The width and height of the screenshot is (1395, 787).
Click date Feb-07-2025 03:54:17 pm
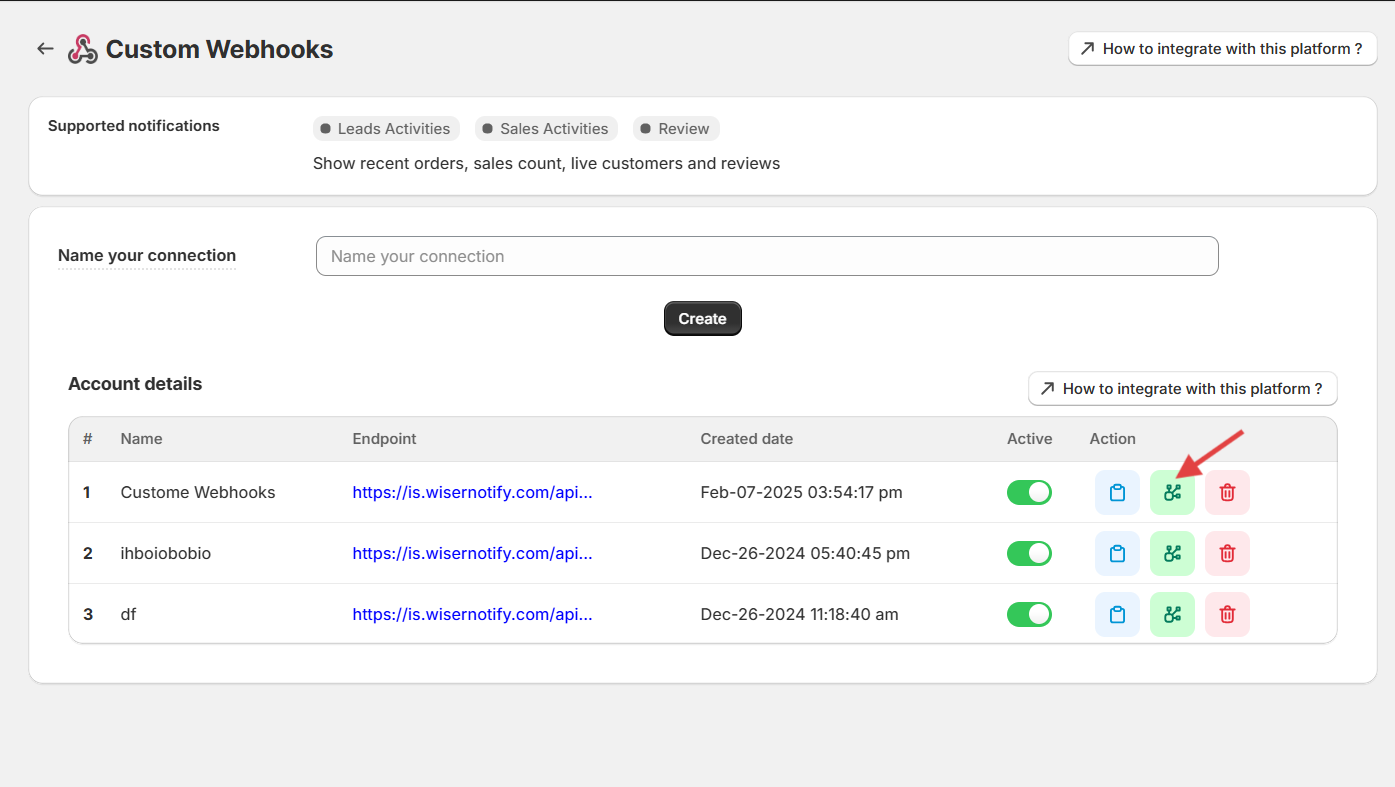tap(801, 492)
